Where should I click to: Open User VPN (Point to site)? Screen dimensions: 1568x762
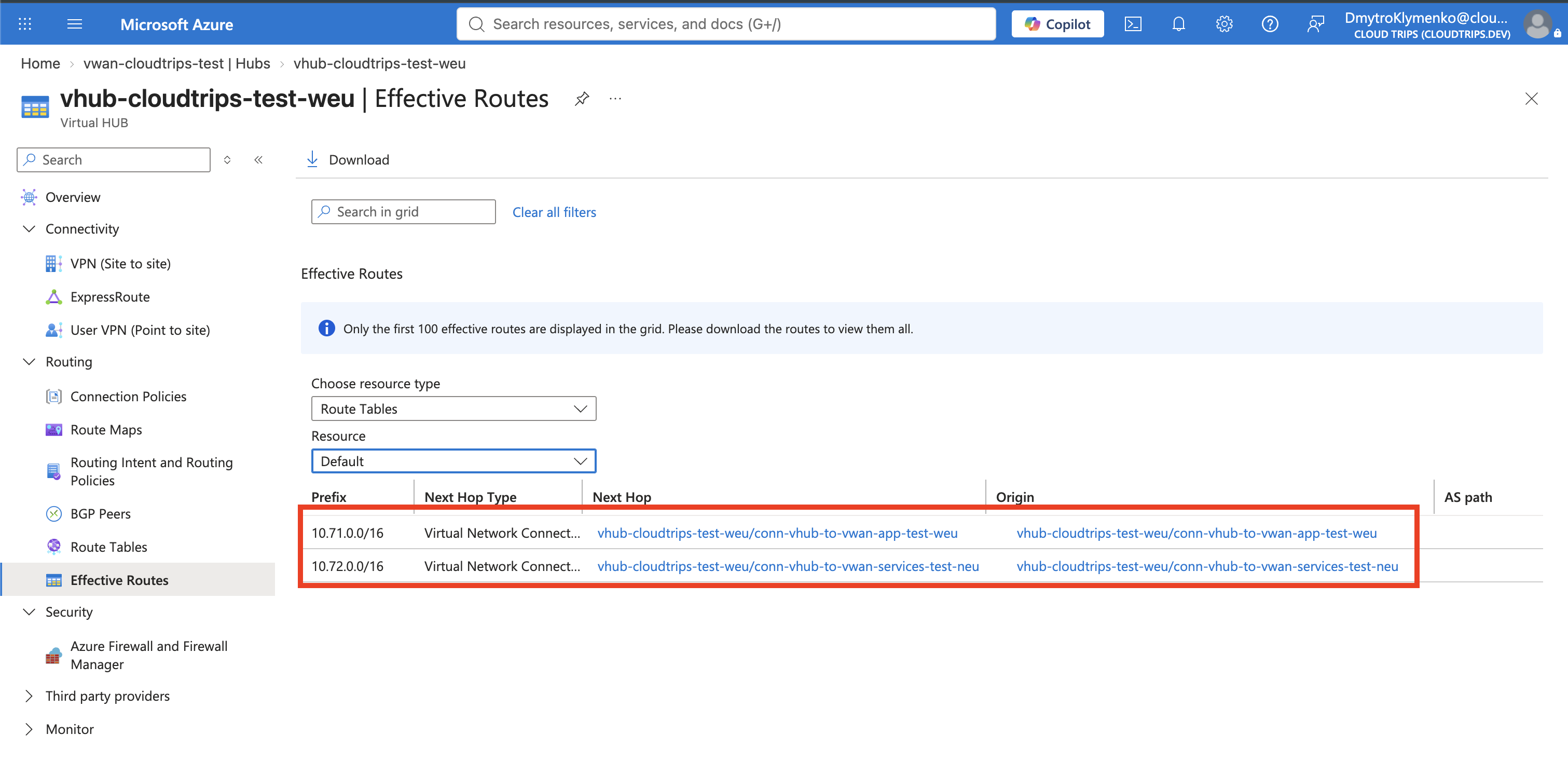click(140, 330)
